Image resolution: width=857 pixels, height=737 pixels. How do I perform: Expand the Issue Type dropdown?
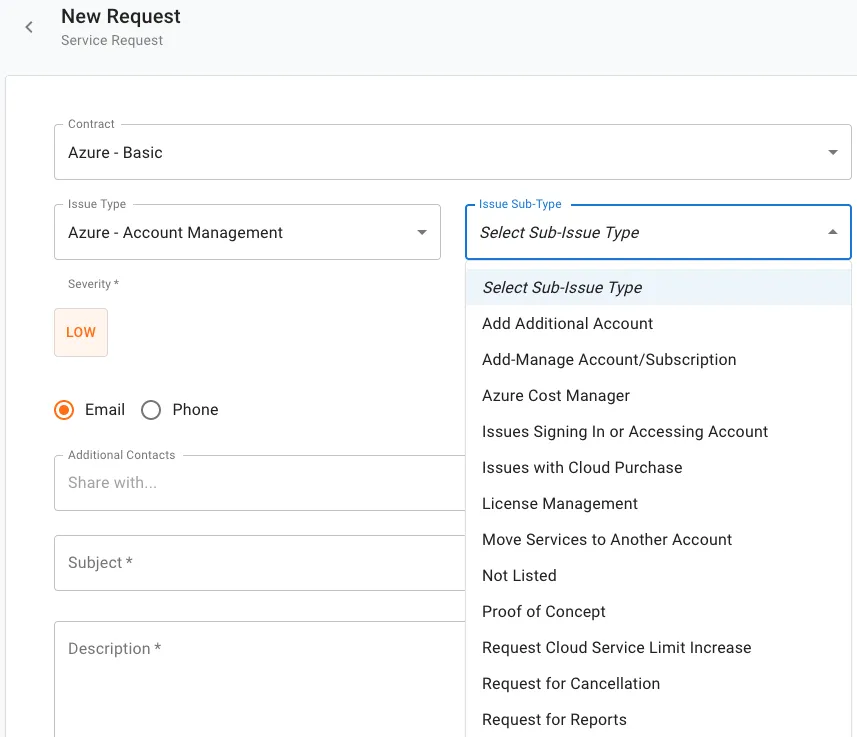248,232
